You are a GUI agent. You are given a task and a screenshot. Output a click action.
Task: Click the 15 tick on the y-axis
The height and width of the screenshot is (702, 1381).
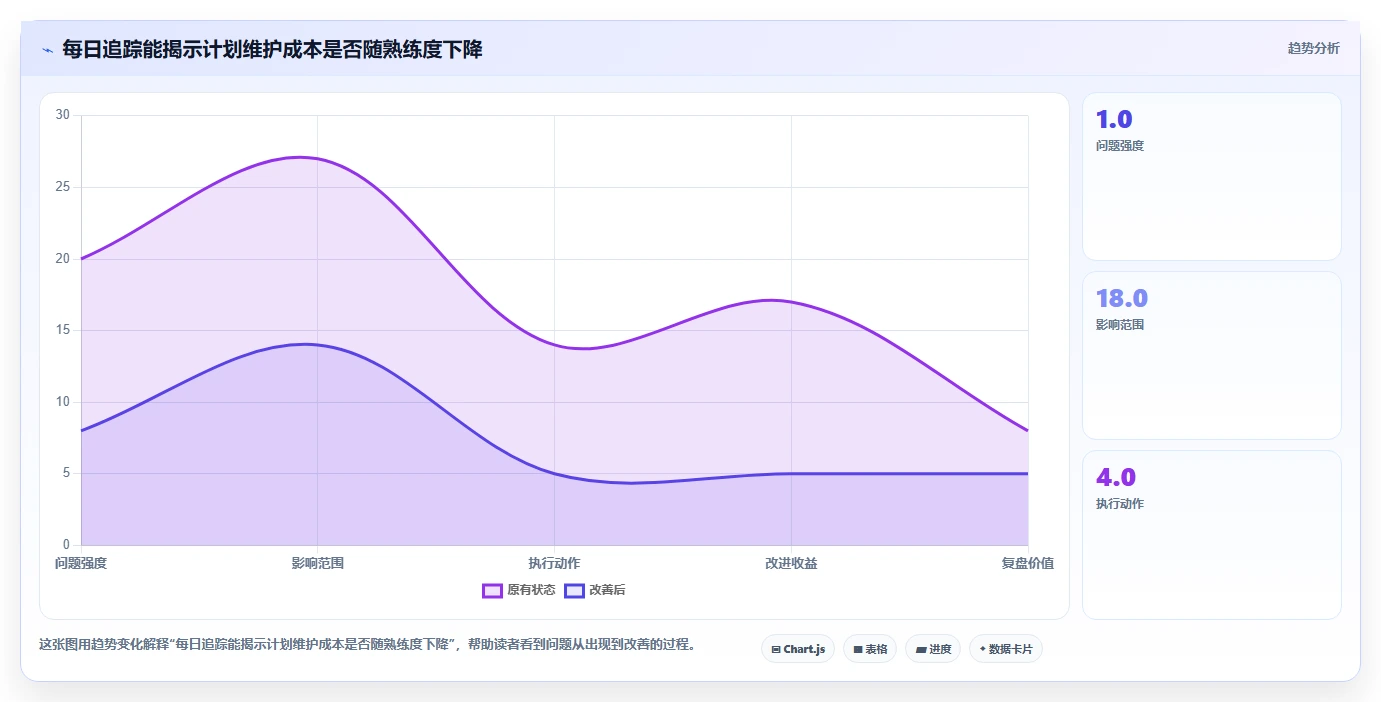[63, 330]
